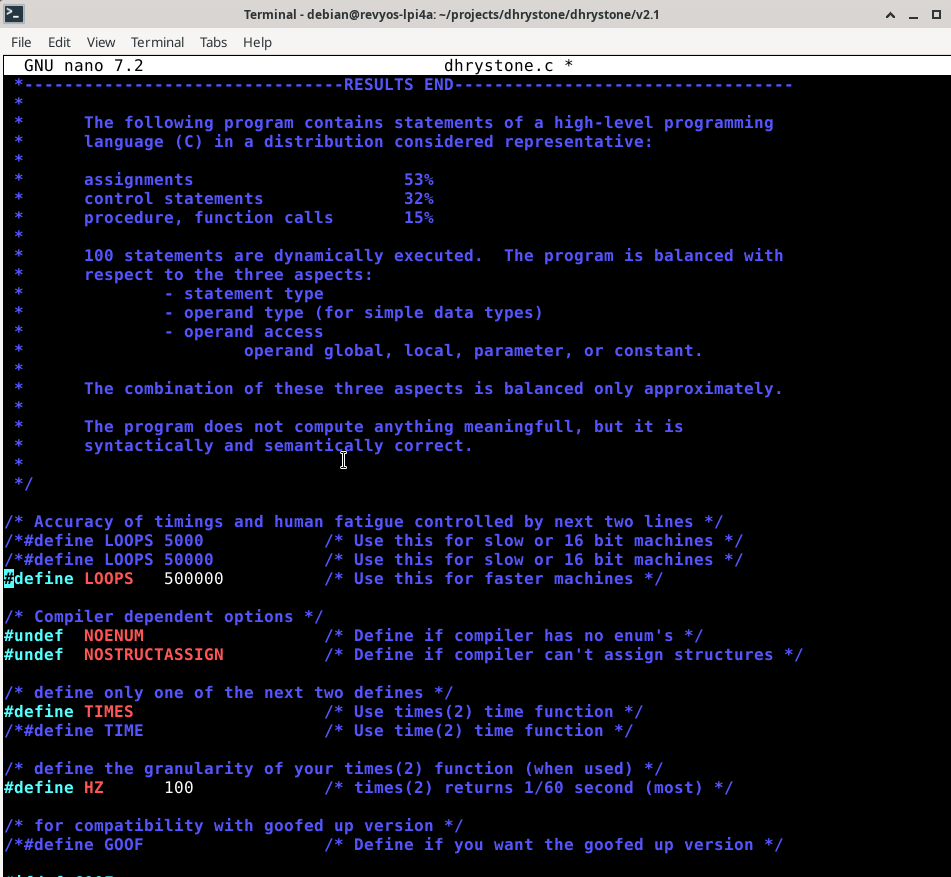Screen dimensions: 951x877
Task: Maximize the Terminal window
Action: coord(911,15)
